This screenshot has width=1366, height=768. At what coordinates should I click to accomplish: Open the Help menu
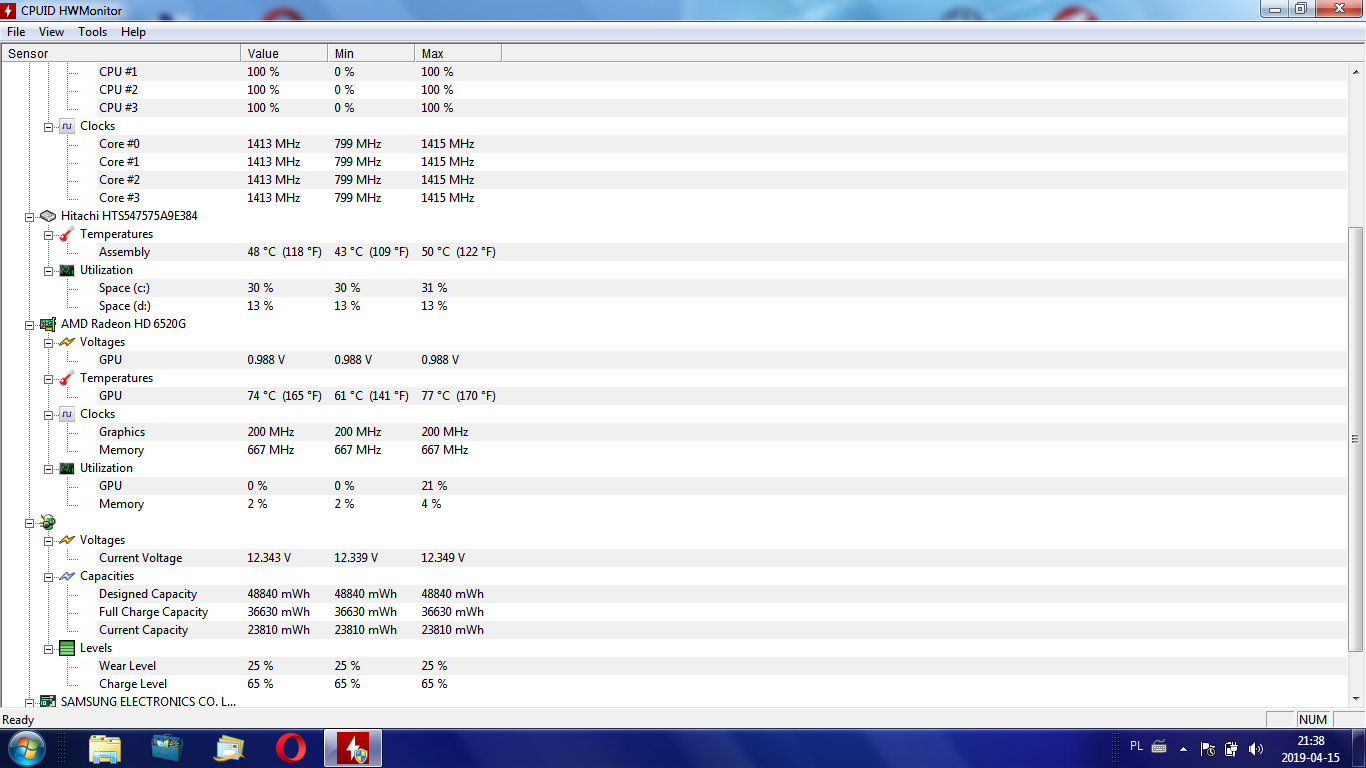click(x=133, y=32)
